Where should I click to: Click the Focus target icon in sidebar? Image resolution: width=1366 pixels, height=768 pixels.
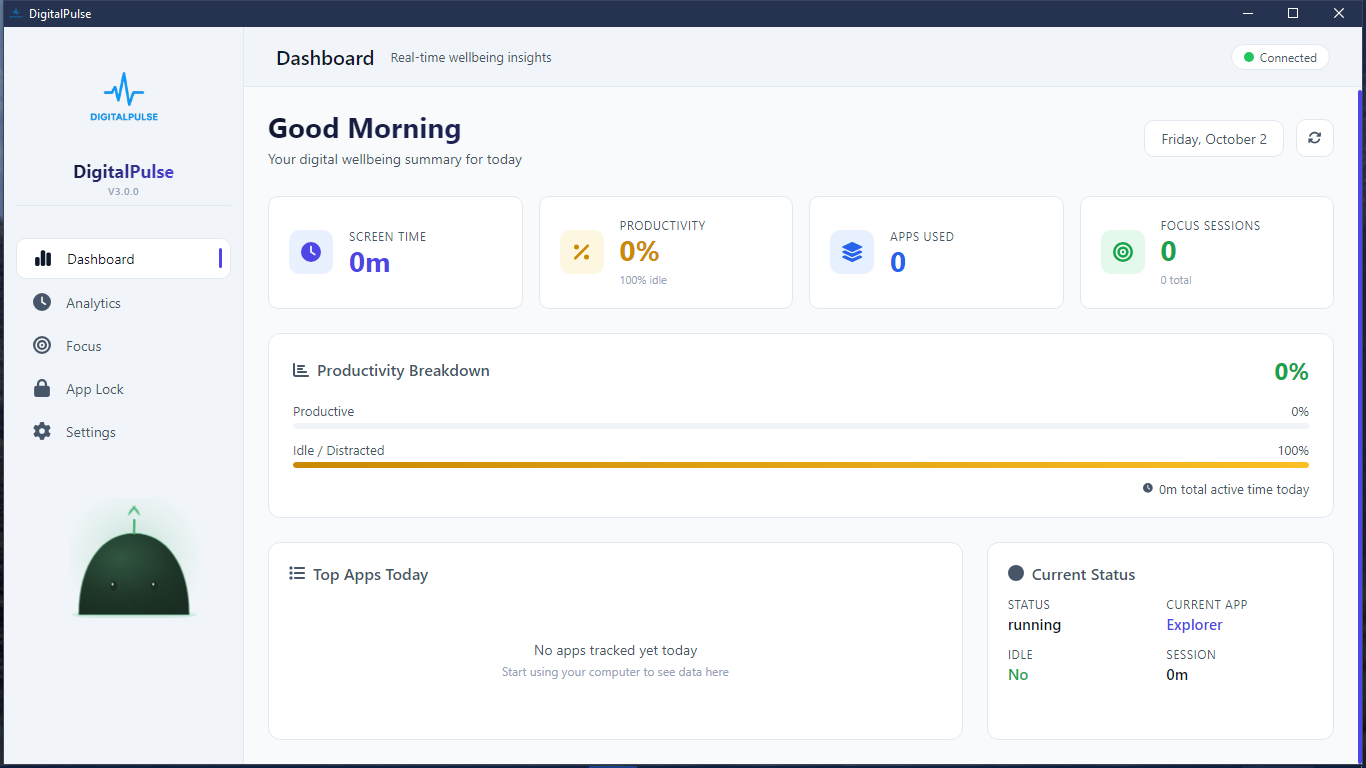click(x=42, y=345)
